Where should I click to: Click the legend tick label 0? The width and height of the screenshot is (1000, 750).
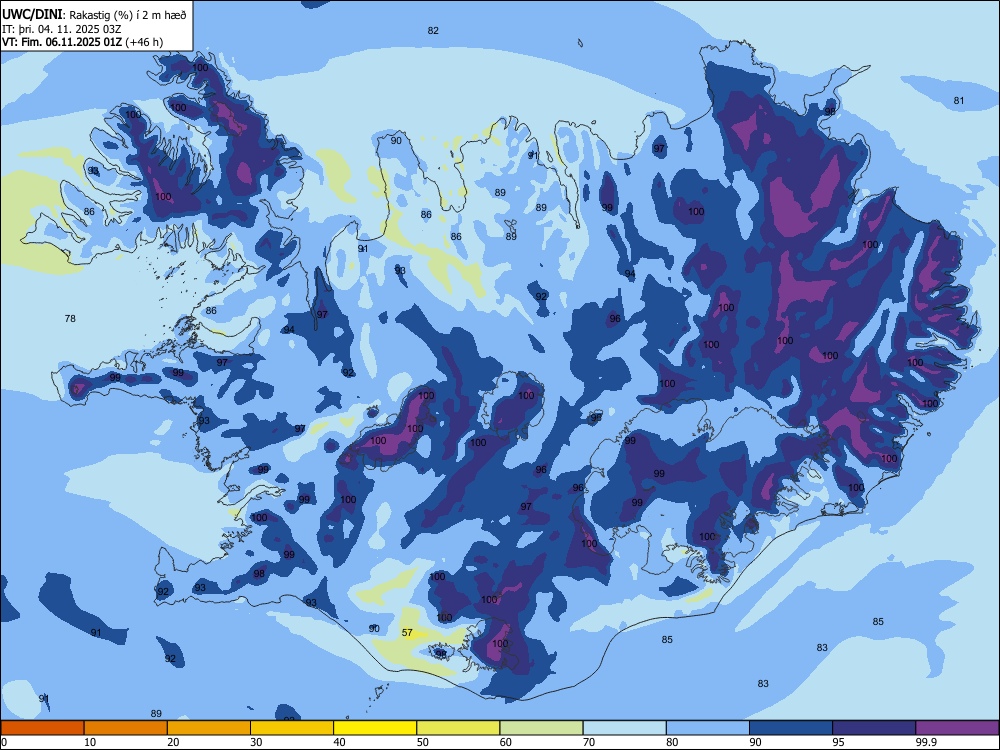point(4,742)
